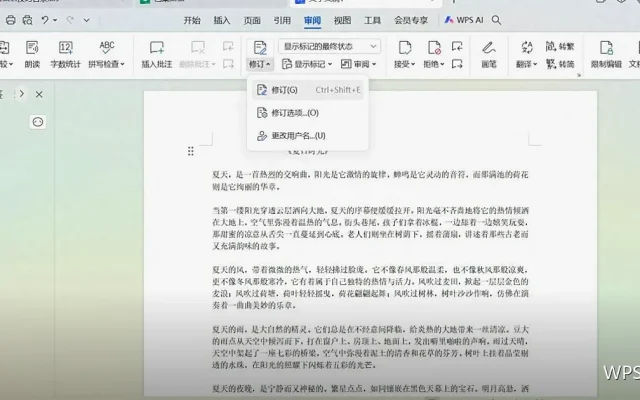Collapse the 修订 dropdown arrow
Image resolution: width=640 pixels, height=400 pixels.
(x=268, y=64)
